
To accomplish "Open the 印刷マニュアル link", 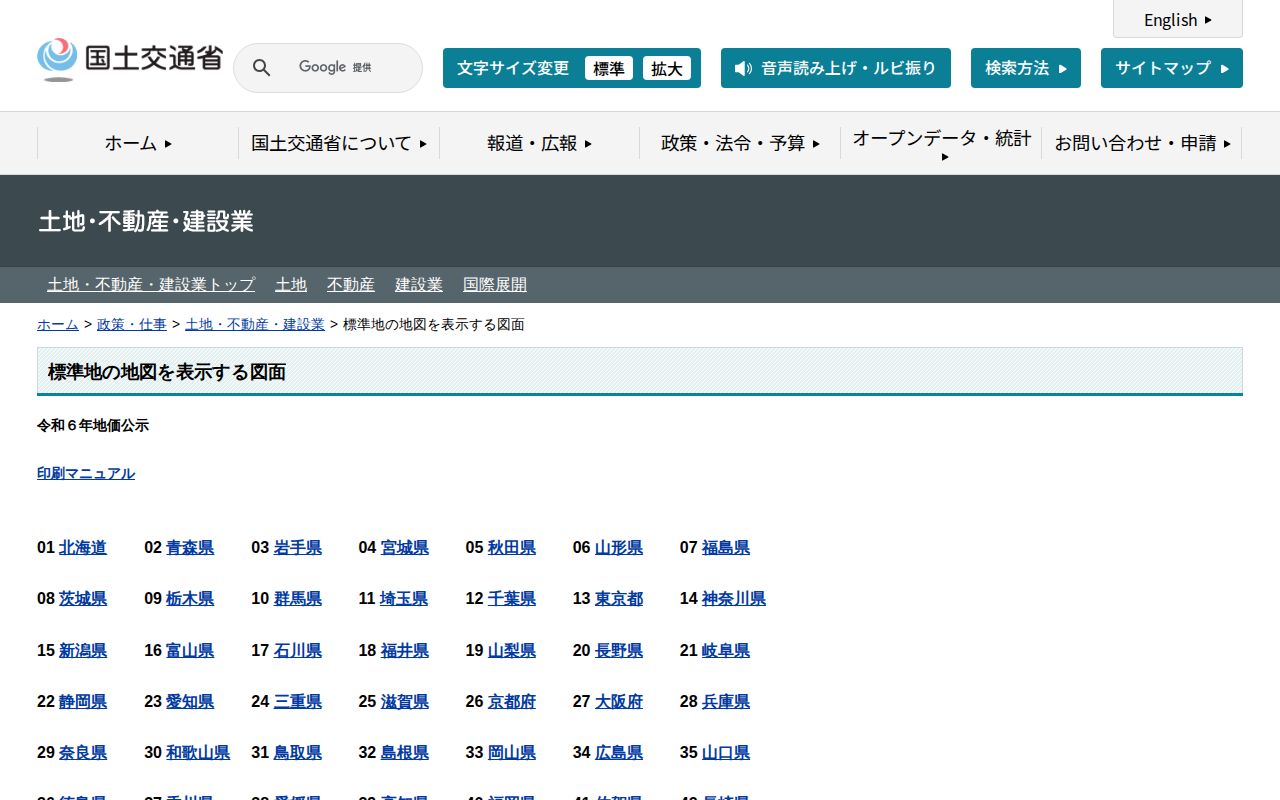I will (x=86, y=473).
